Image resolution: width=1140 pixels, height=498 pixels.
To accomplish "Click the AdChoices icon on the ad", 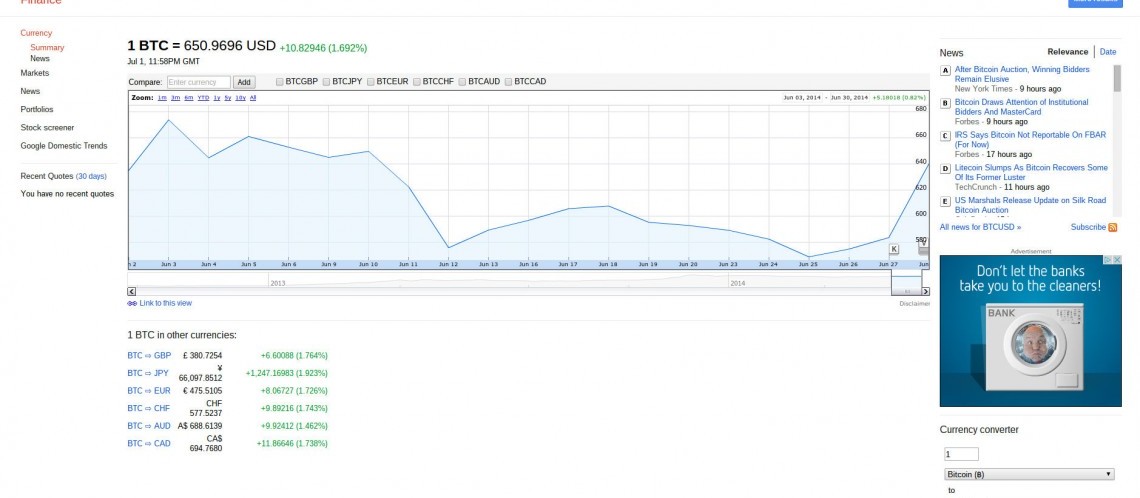I will [x=1109, y=260].
